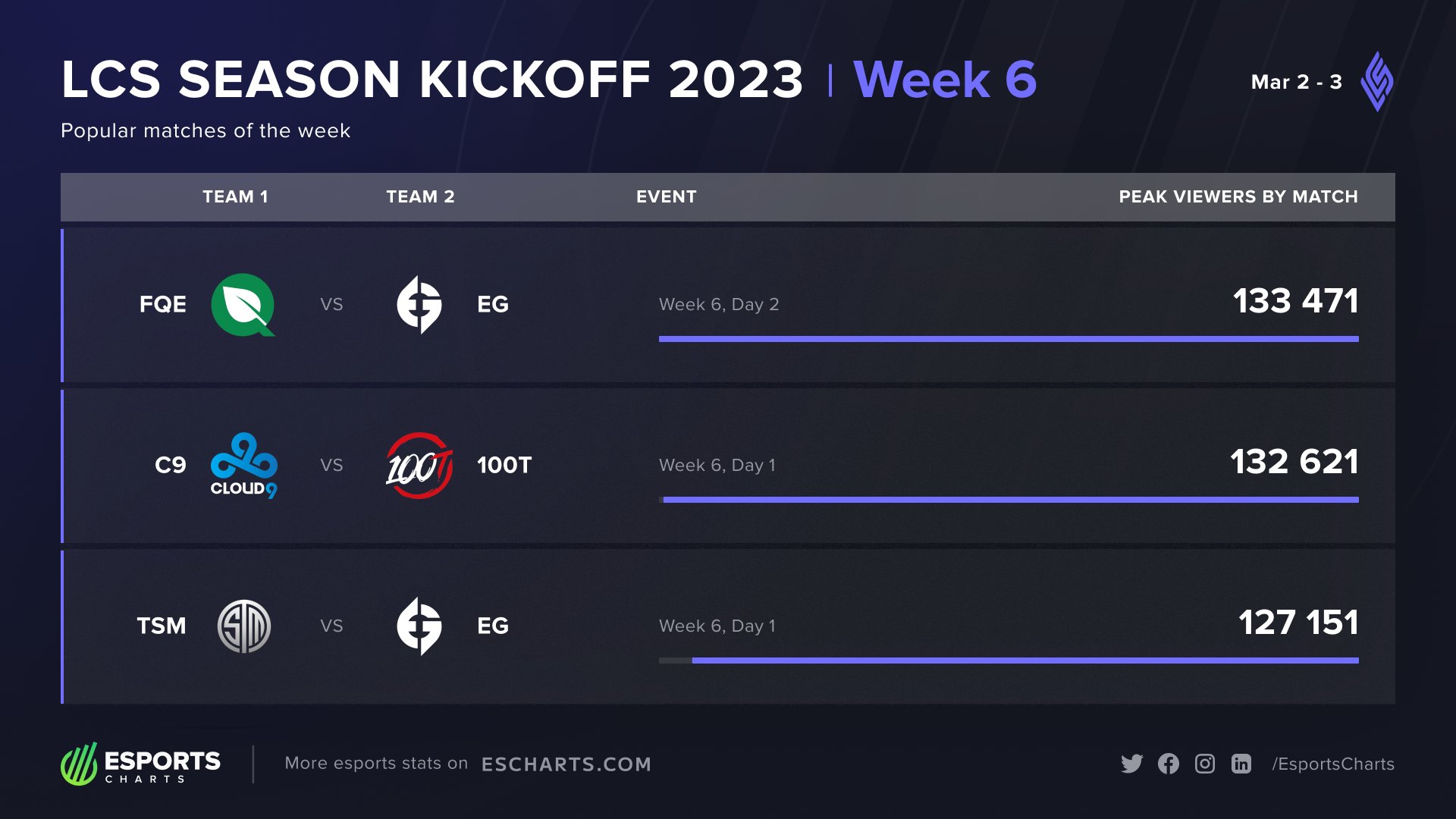
Task: Click the /EsportsCharts social handle
Action: pyautogui.click(x=1333, y=764)
